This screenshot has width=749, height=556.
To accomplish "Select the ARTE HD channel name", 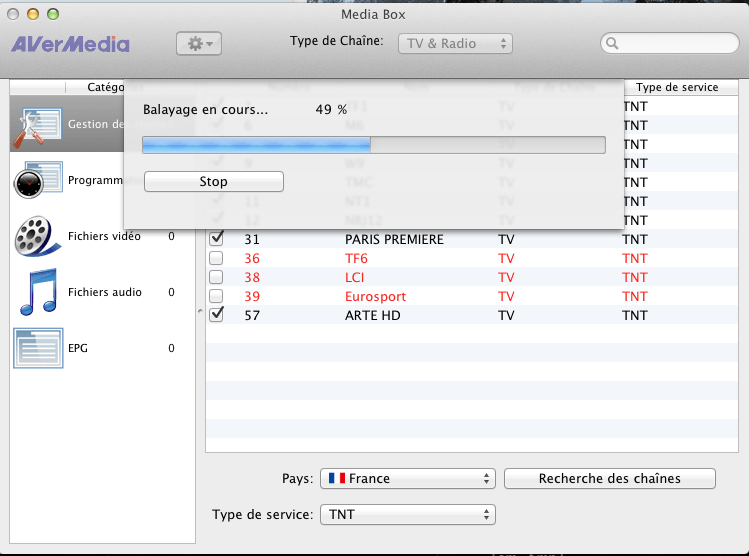I will point(373,316).
